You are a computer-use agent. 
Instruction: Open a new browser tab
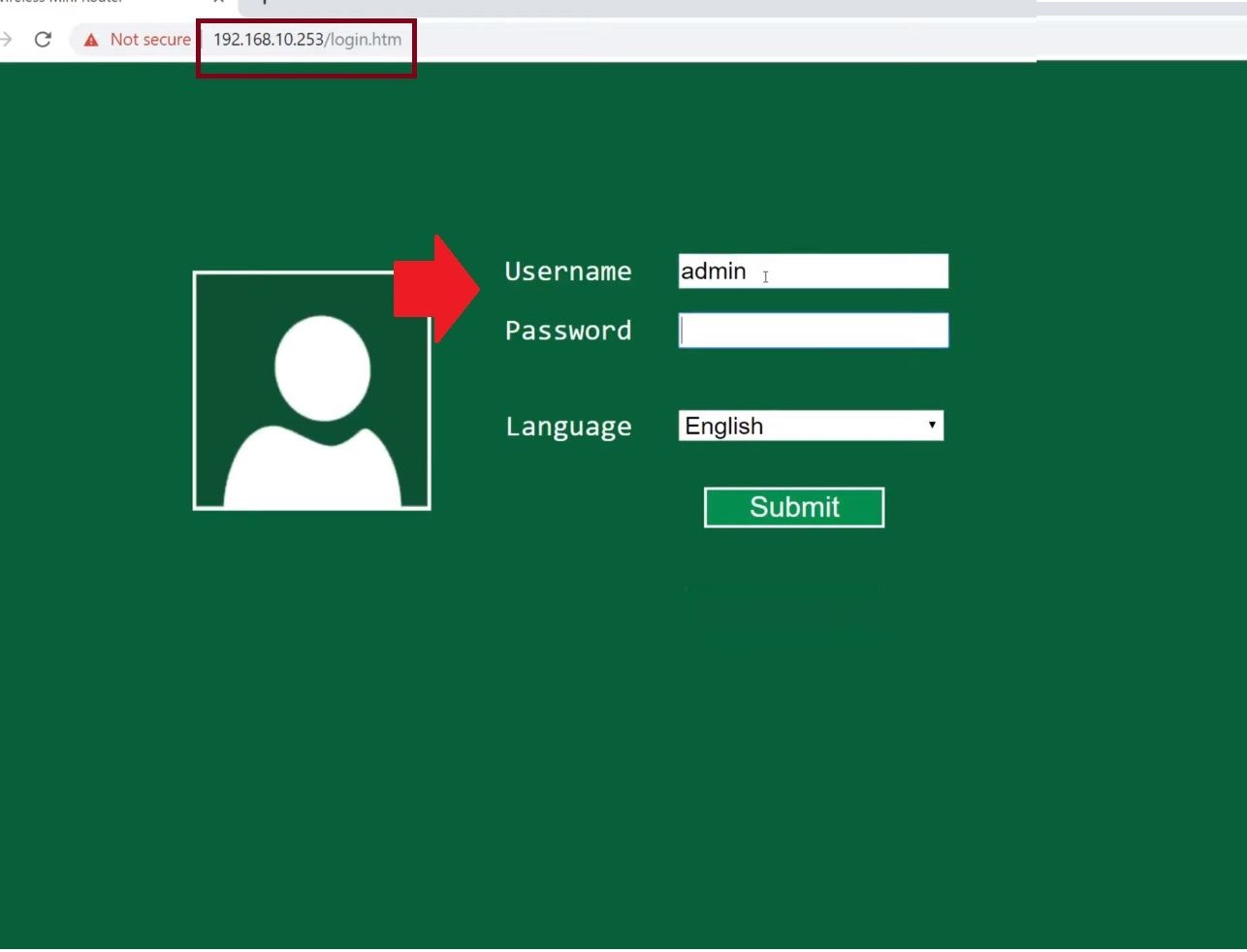click(264, 2)
